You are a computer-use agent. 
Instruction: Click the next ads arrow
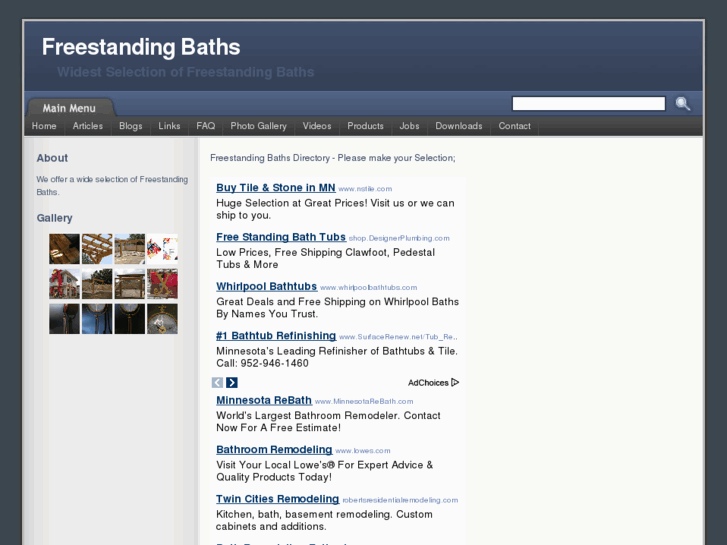(x=232, y=383)
